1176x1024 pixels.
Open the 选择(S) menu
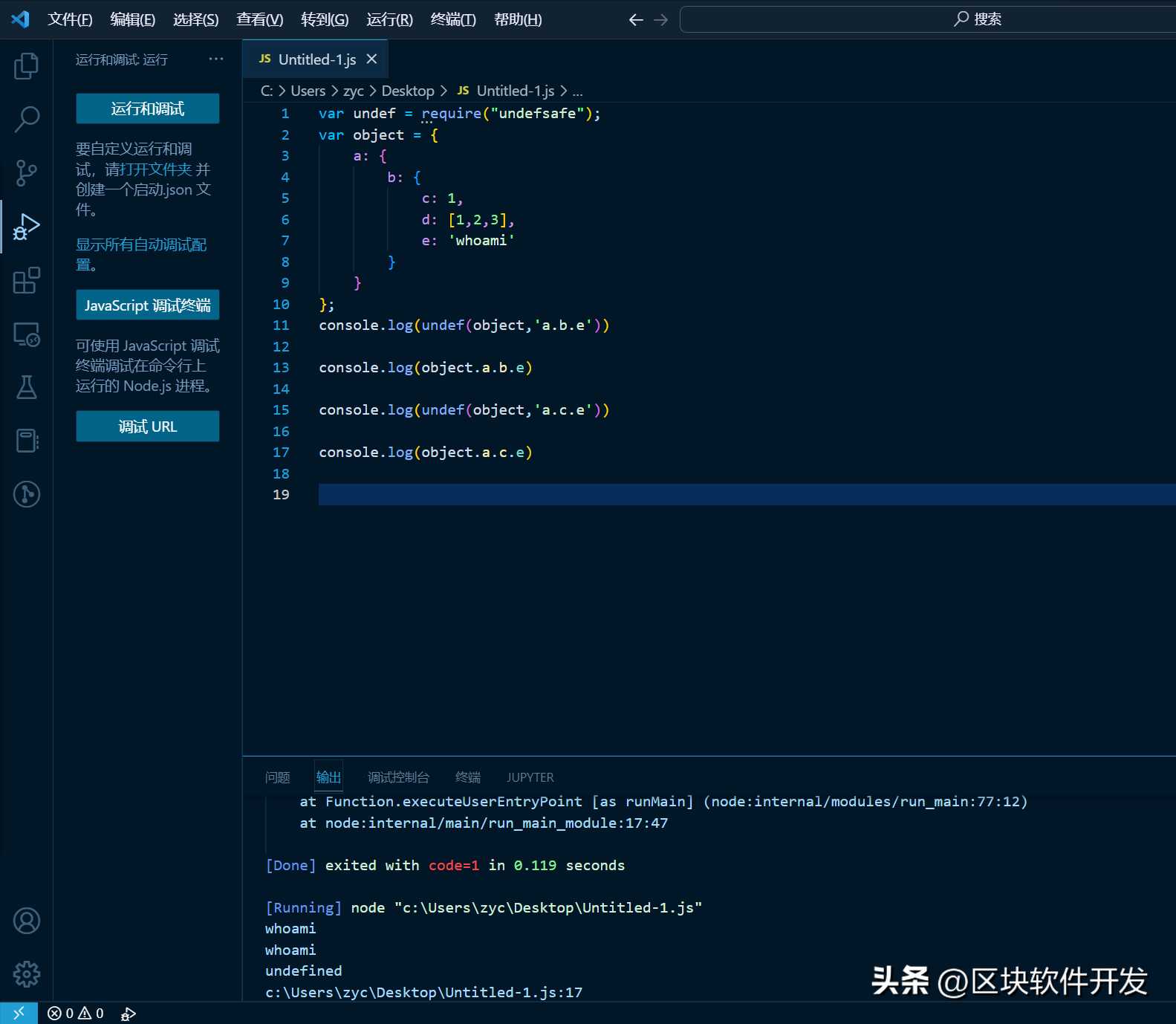(x=196, y=20)
